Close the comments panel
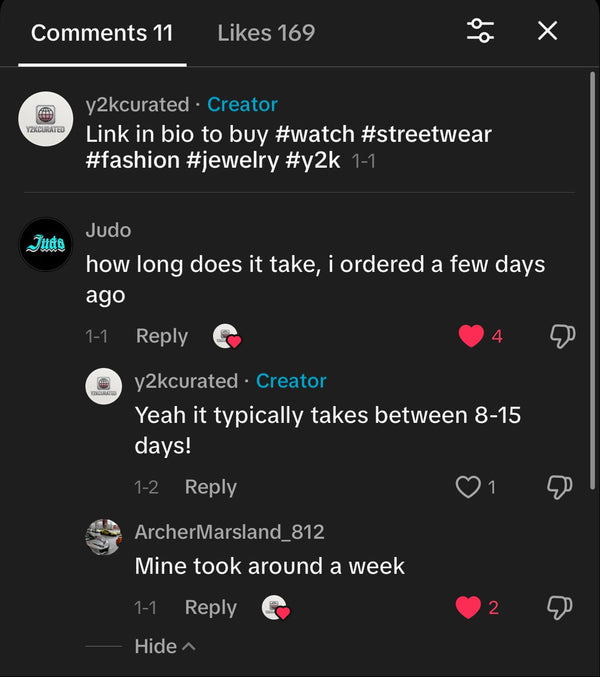 point(547,31)
